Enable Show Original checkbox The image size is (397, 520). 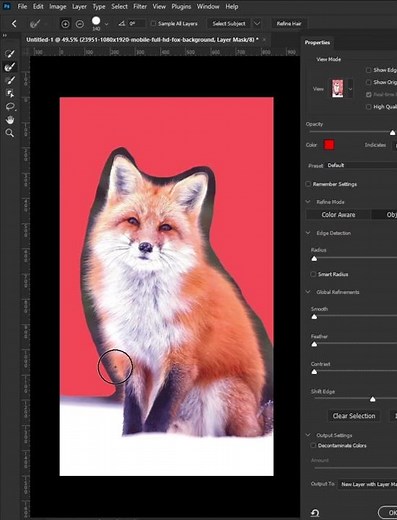[368, 82]
